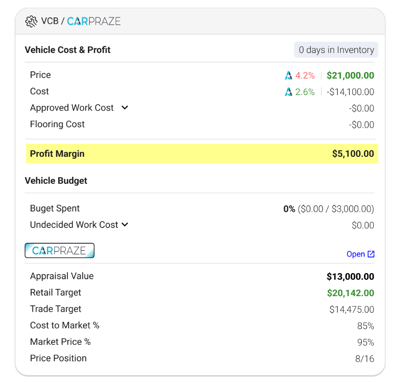Click the CARPRAZE badge above Appraisal Value
Image resolution: width=401 pixels, height=383 pixels.
[59, 251]
